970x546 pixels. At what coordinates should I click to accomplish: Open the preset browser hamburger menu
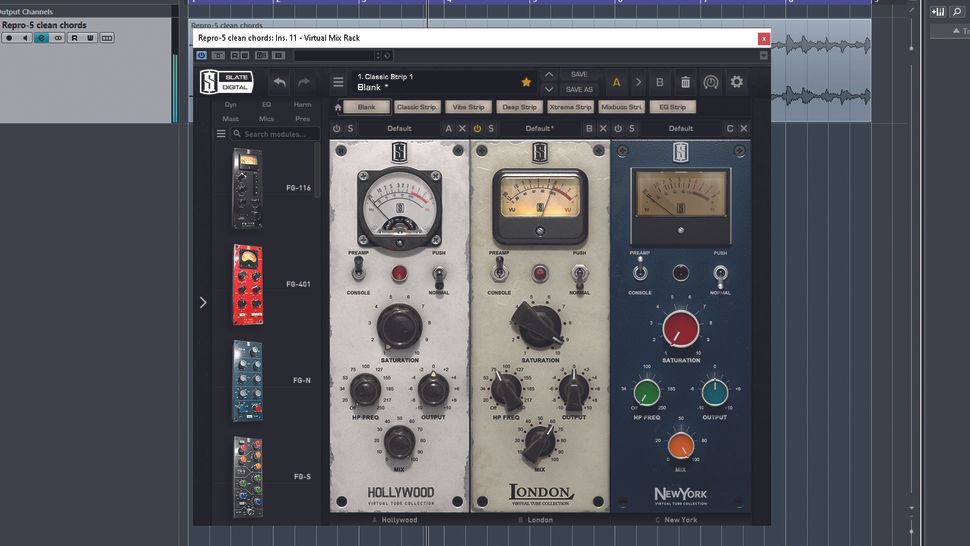pos(338,82)
